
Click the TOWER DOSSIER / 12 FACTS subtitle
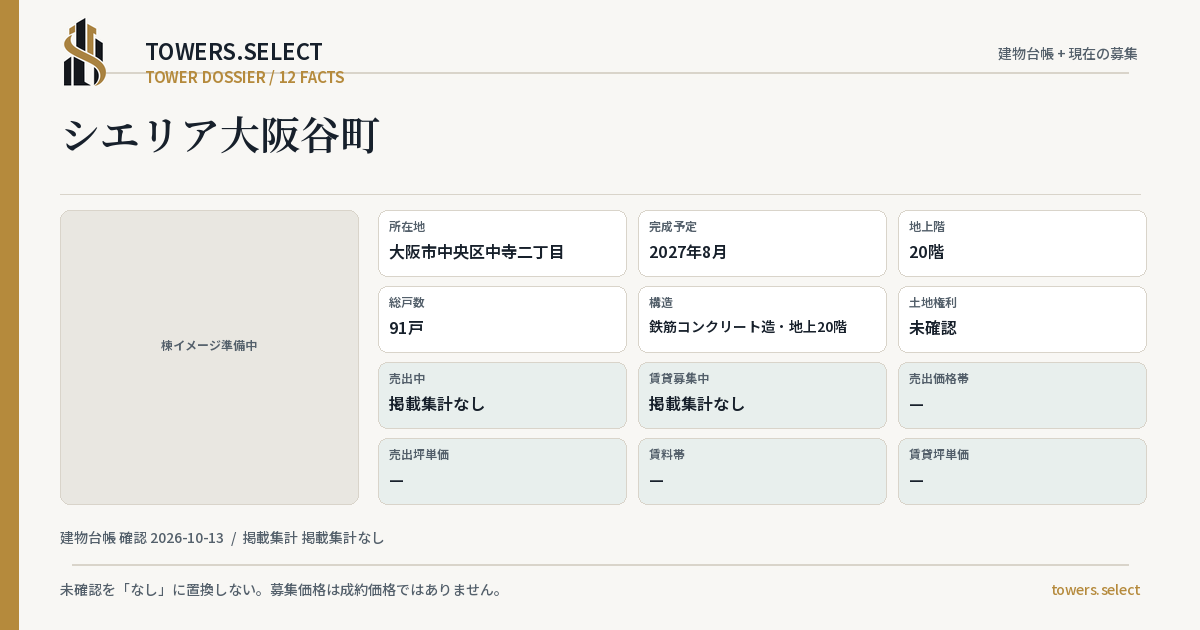245,77
